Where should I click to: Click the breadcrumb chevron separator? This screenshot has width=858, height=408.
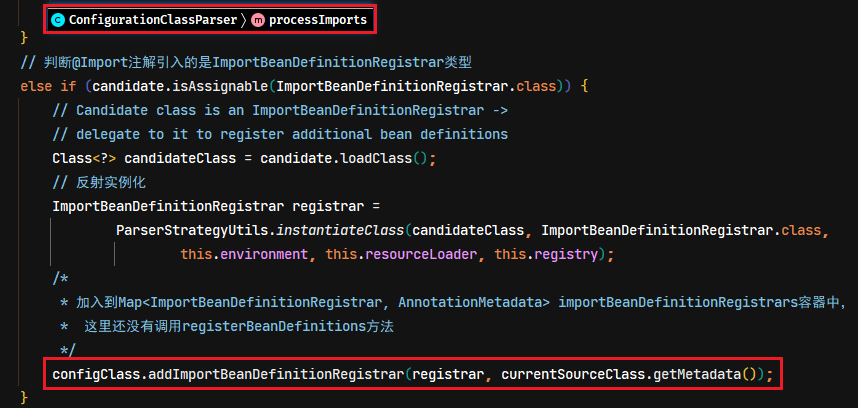point(244,20)
